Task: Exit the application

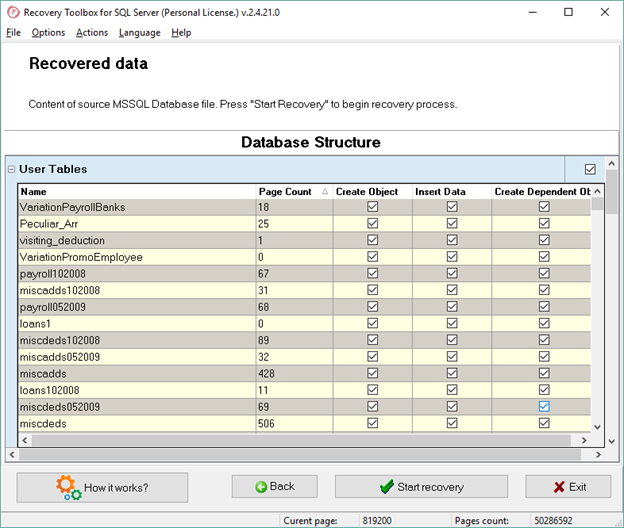Action: (x=568, y=486)
